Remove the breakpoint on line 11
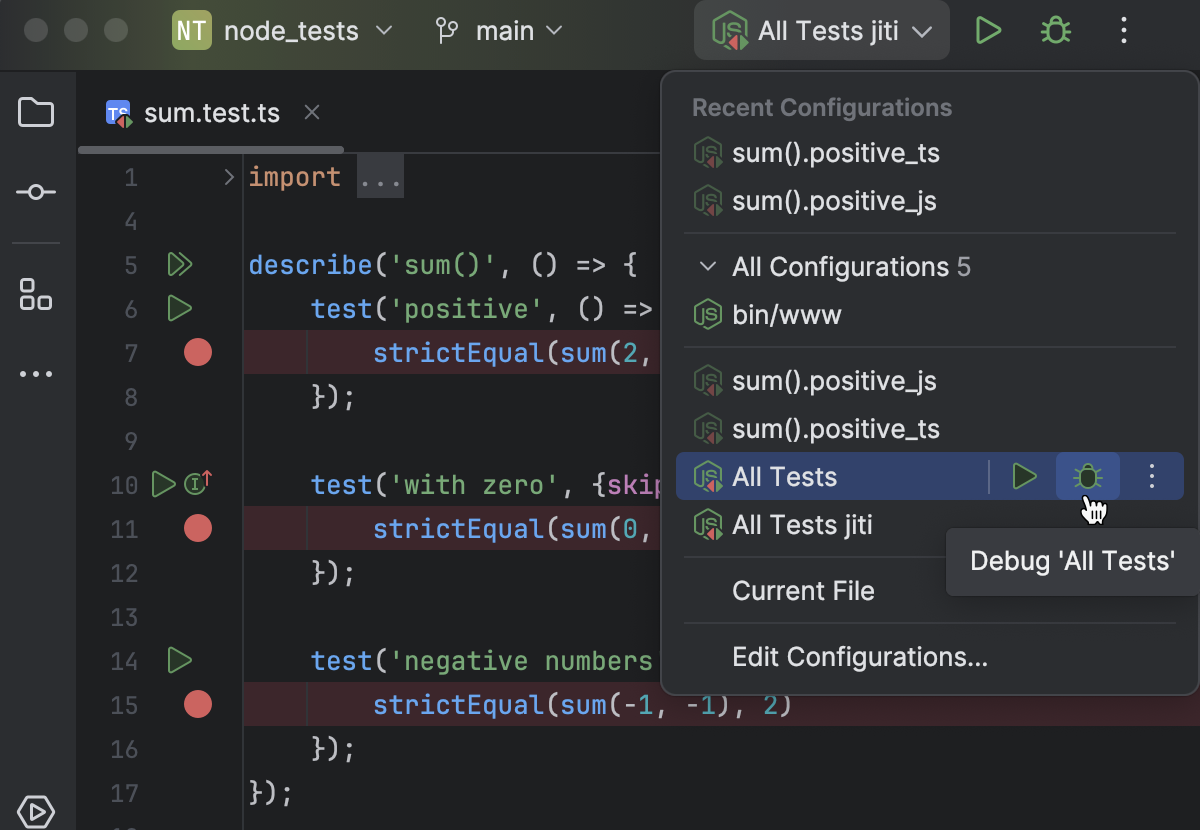 coord(198,528)
